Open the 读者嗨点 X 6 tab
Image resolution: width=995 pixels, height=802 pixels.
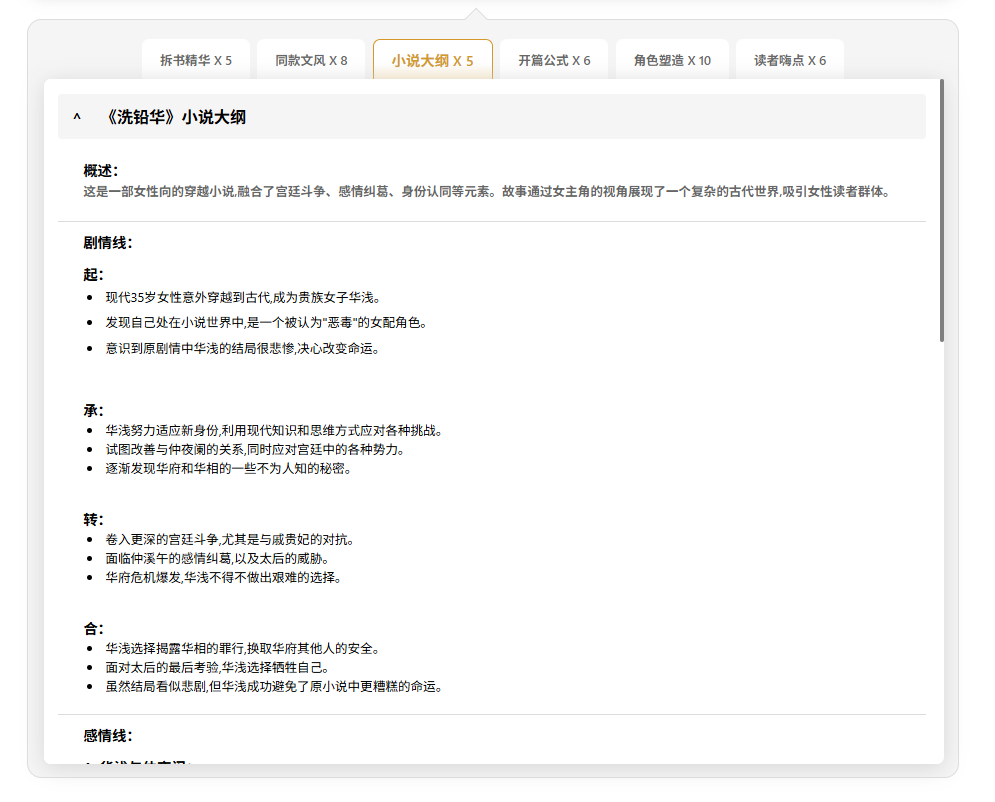(x=790, y=60)
